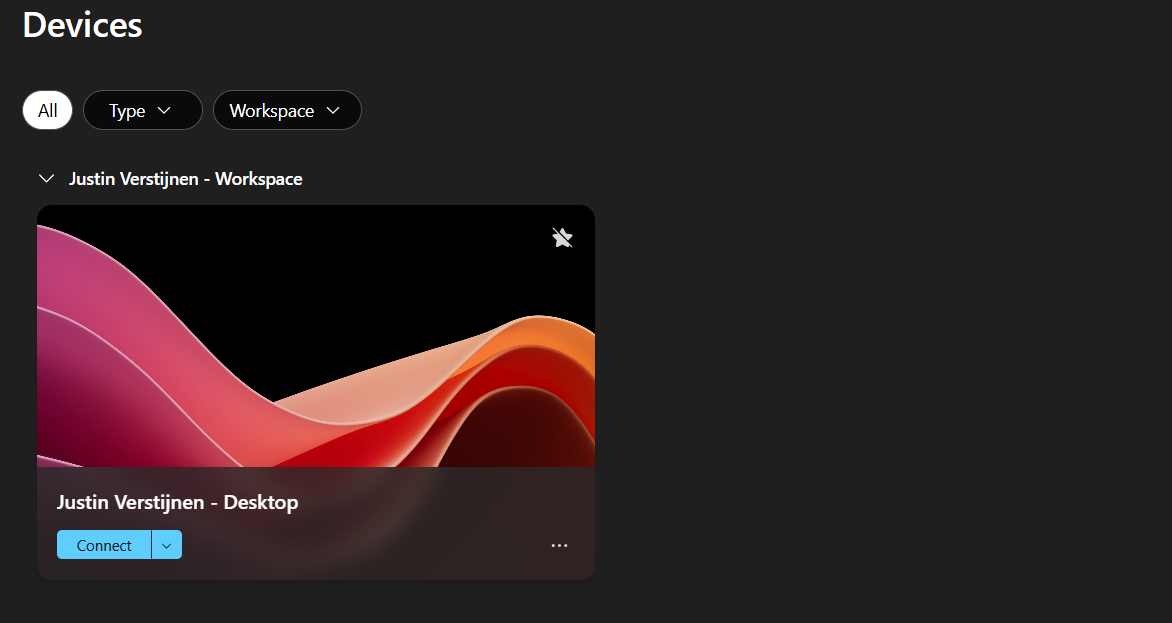Click the Justin Verstijnen - Desktop title

click(x=177, y=502)
